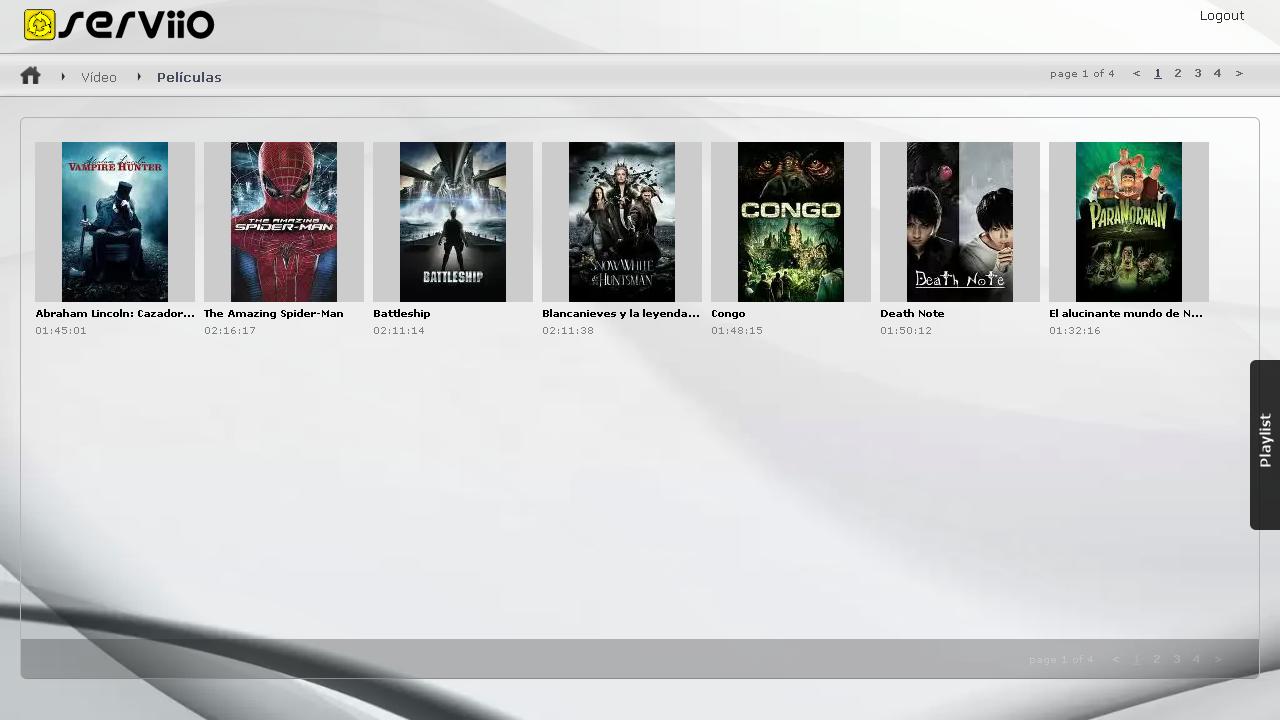Open the Video breadcrumb link
1280x720 pixels.
point(99,77)
